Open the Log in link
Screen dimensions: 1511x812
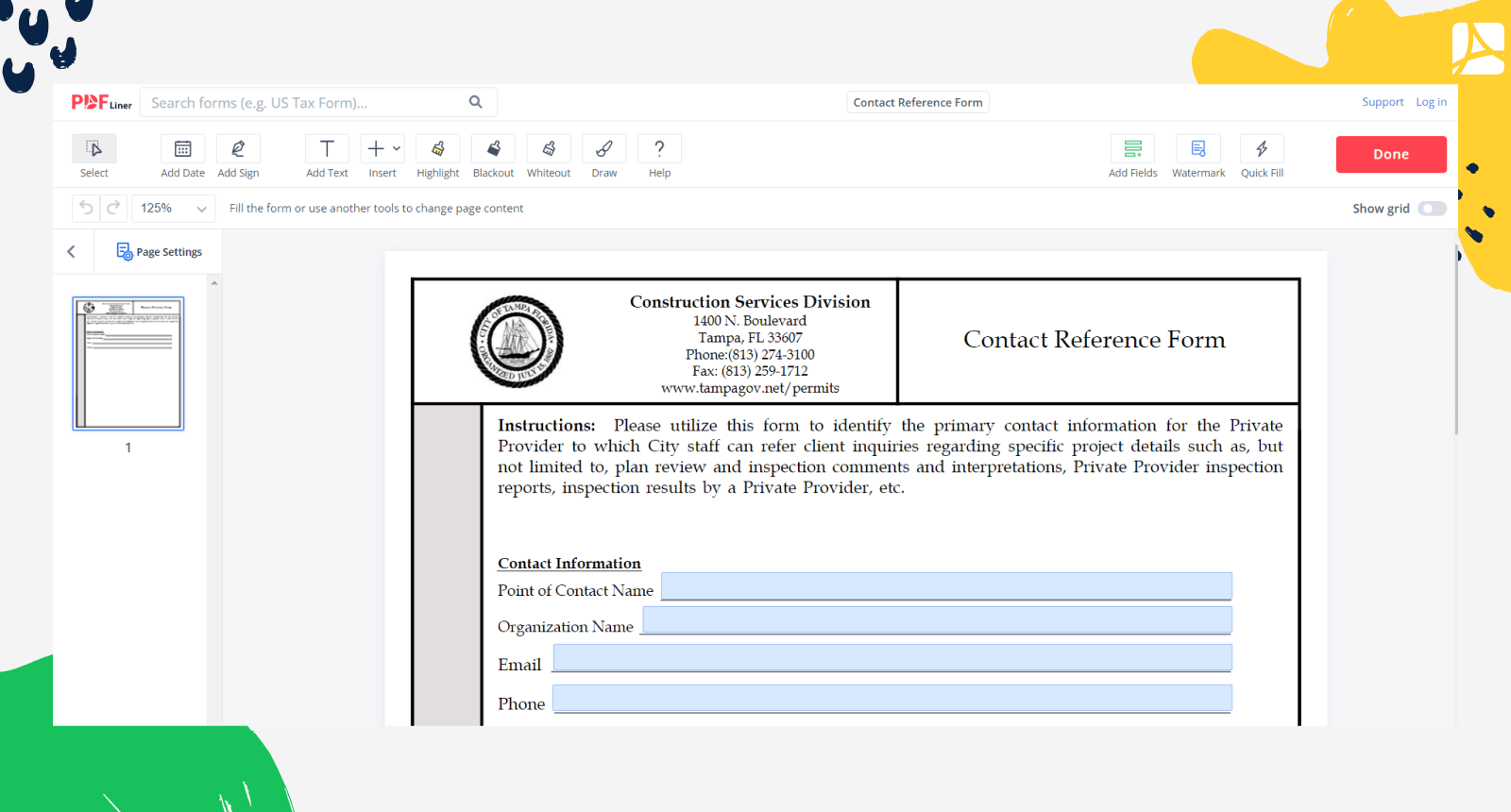[x=1431, y=102]
